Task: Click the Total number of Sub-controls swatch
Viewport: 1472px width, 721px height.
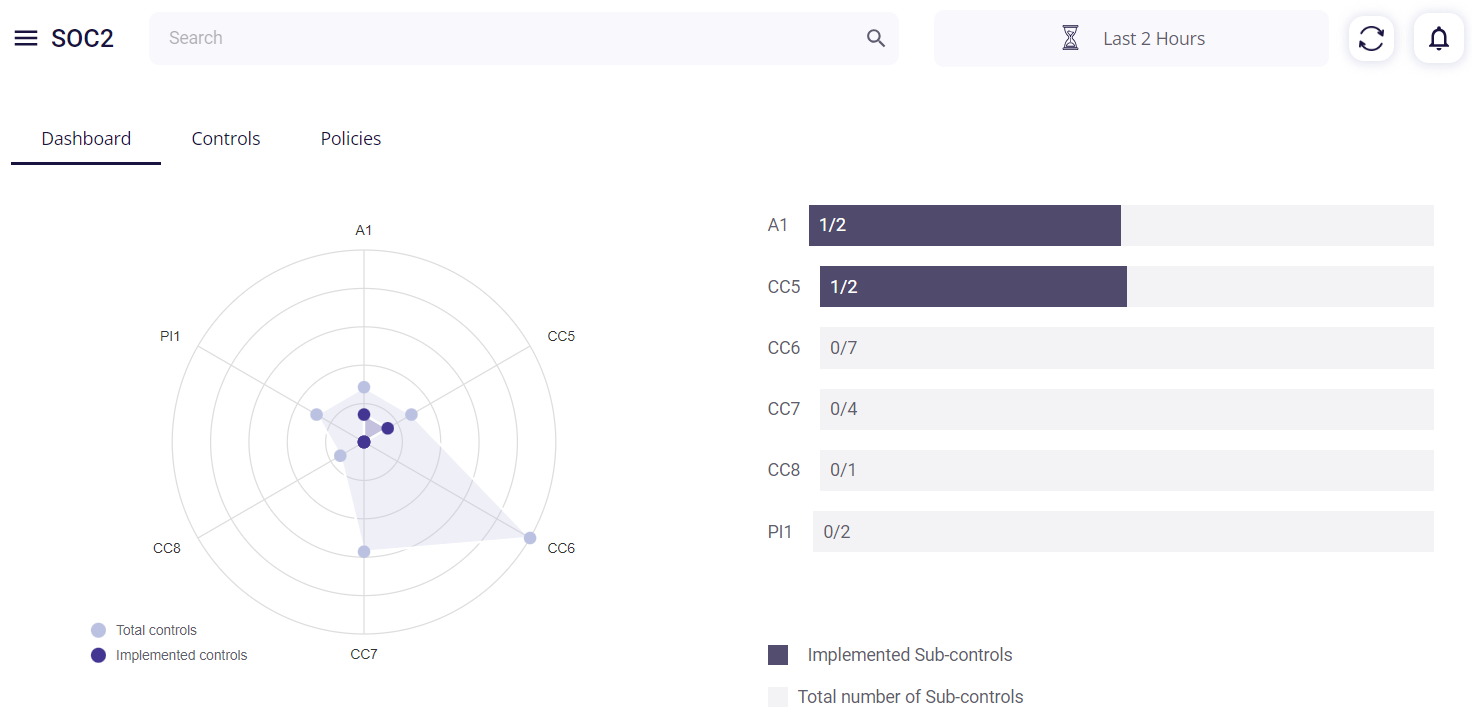Action: click(x=778, y=697)
